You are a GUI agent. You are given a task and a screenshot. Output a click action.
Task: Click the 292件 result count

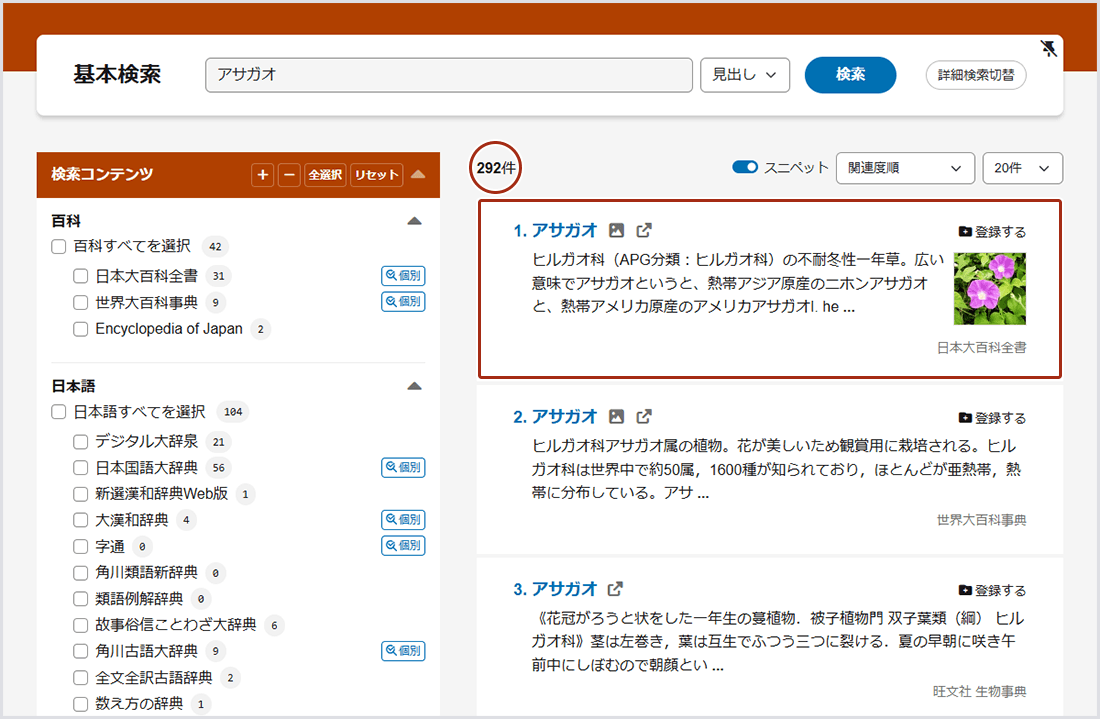[x=495, y=168]
